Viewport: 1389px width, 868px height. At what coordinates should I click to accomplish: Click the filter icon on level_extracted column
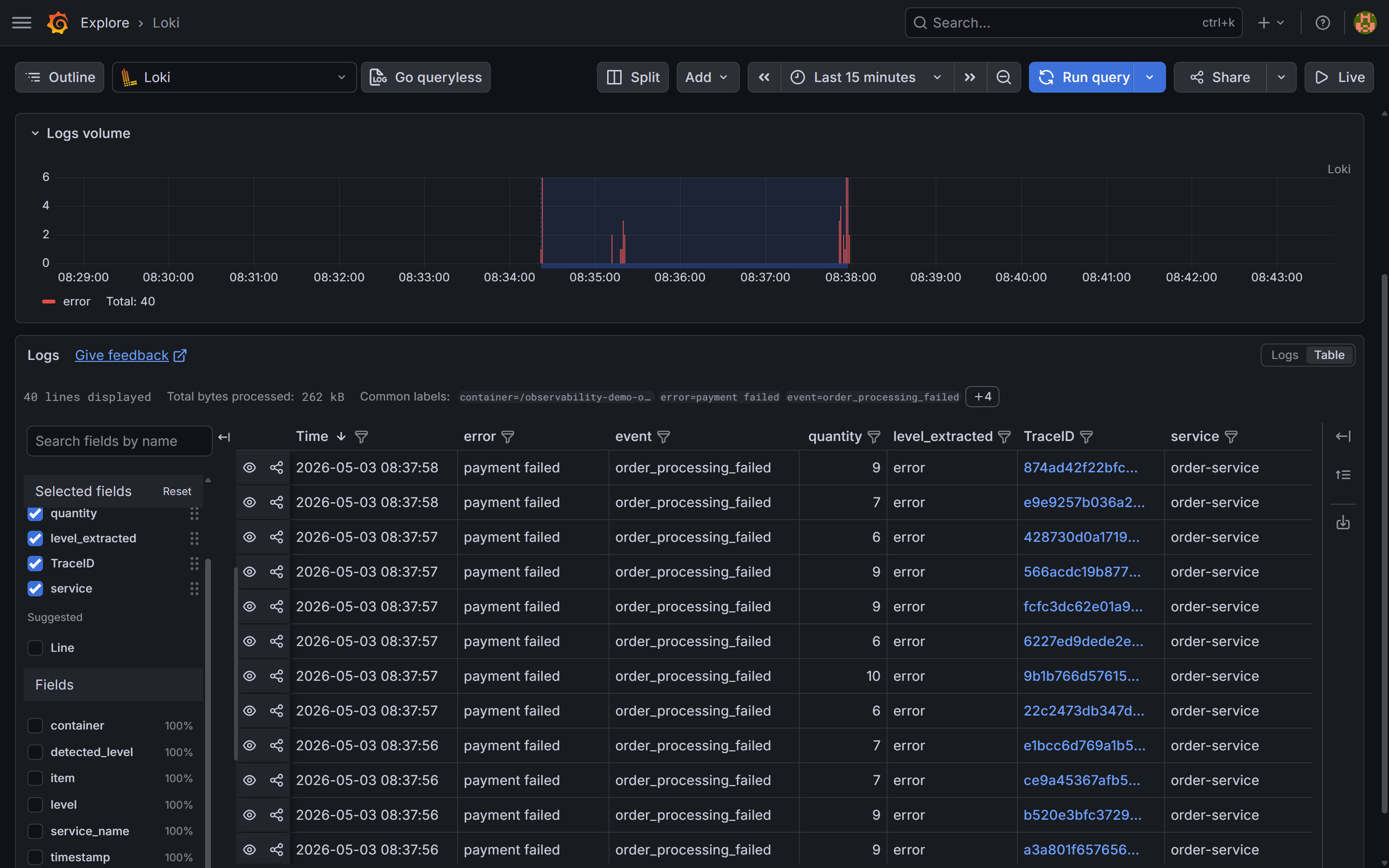coord(1004,437)
